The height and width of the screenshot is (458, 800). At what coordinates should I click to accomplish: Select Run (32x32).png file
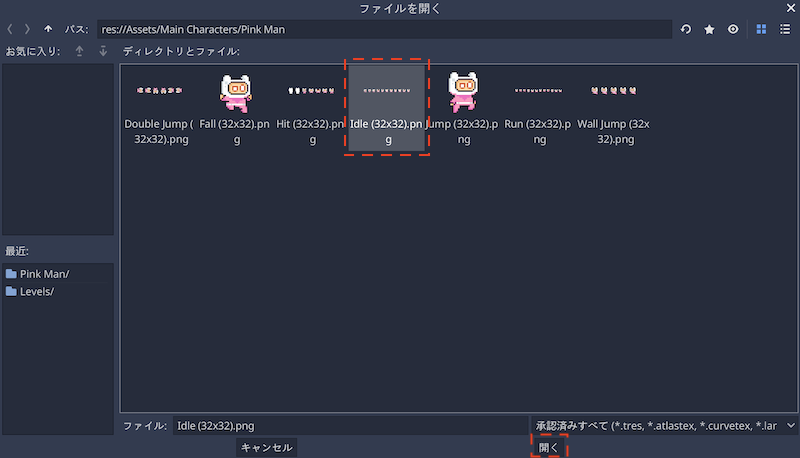[x=539, y=109]
